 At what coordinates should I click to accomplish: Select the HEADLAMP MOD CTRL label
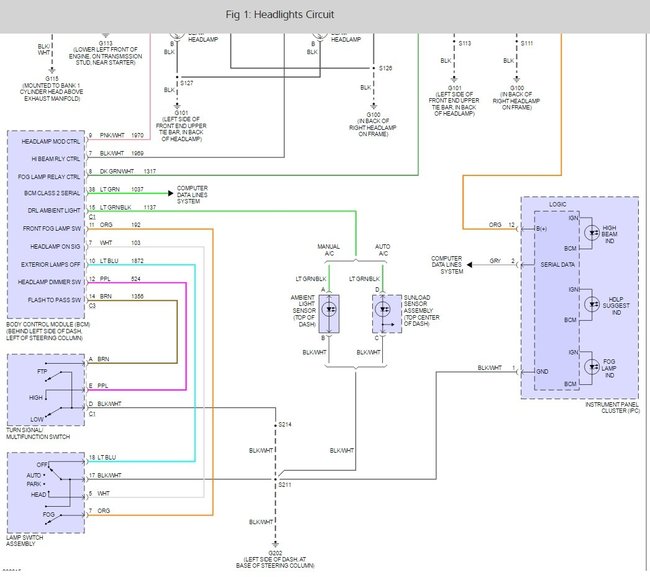click(x=51, y=142)
